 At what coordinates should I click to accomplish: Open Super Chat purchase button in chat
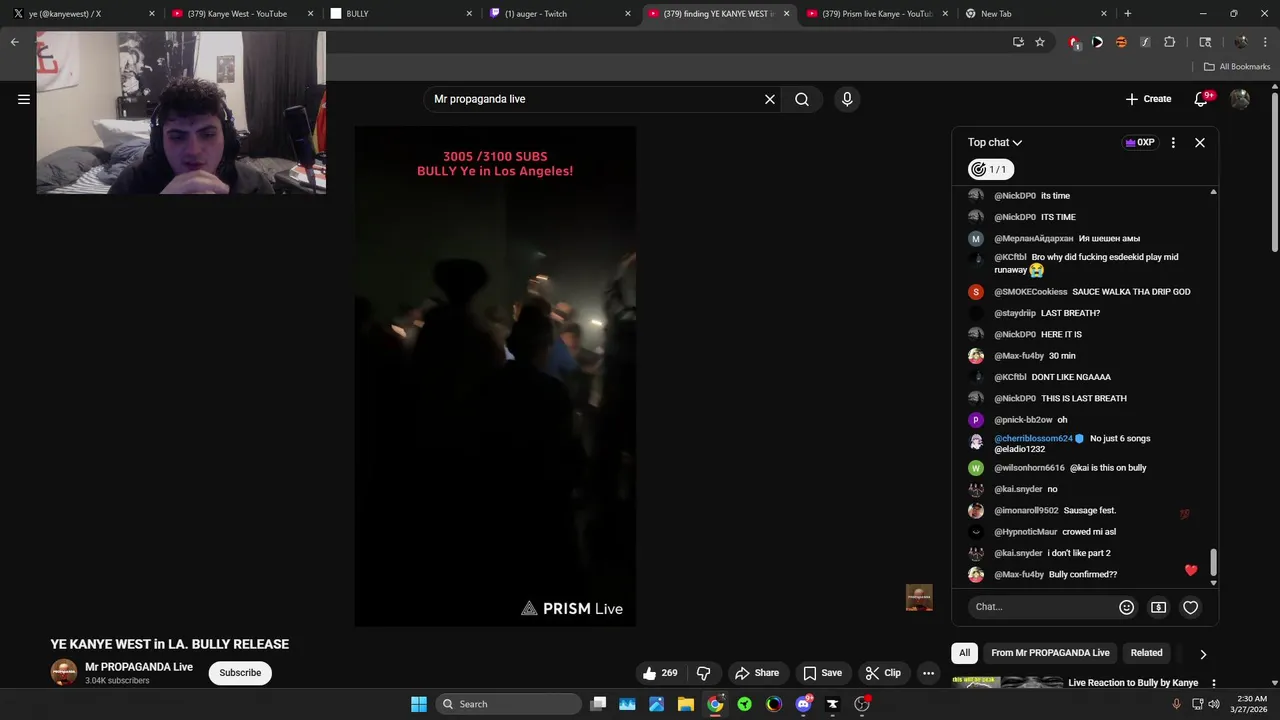[x=1158, y=607]
